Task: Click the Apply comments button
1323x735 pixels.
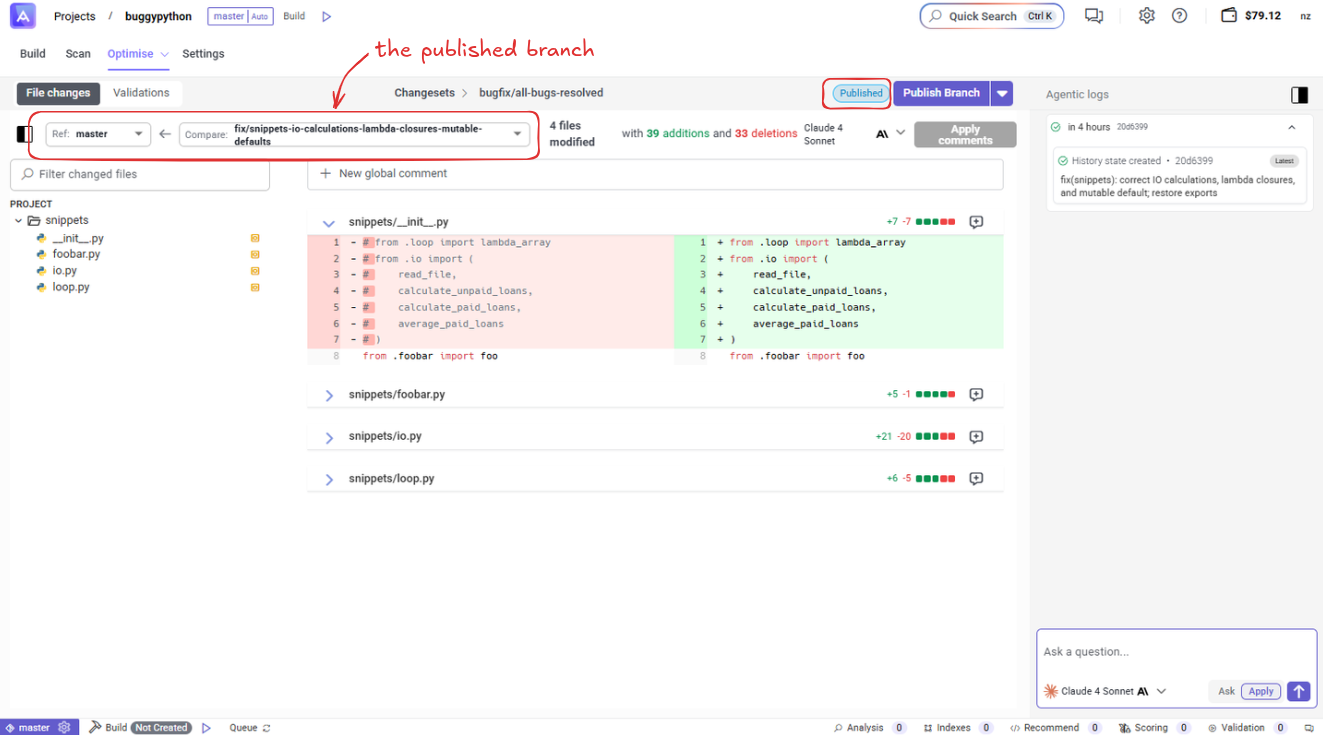Action: pos(964,135)
